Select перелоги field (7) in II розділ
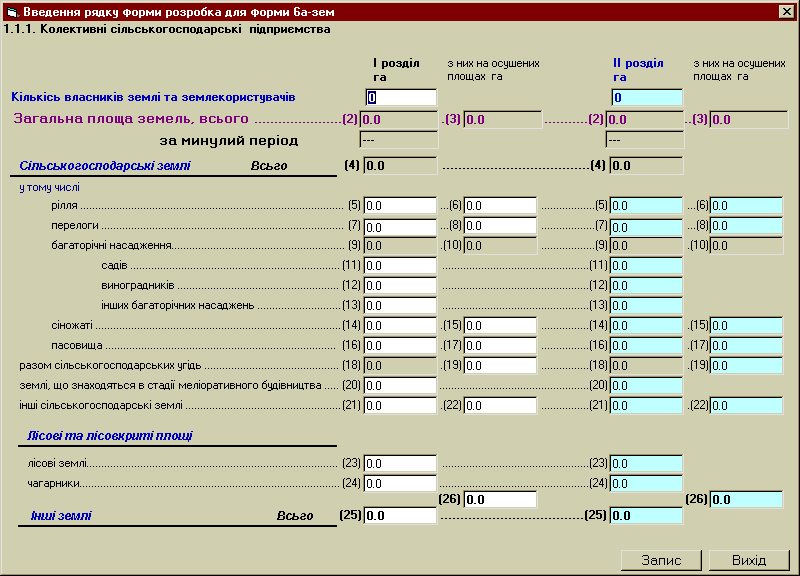Viewport: 800px width, 576px height. (646, 226)
